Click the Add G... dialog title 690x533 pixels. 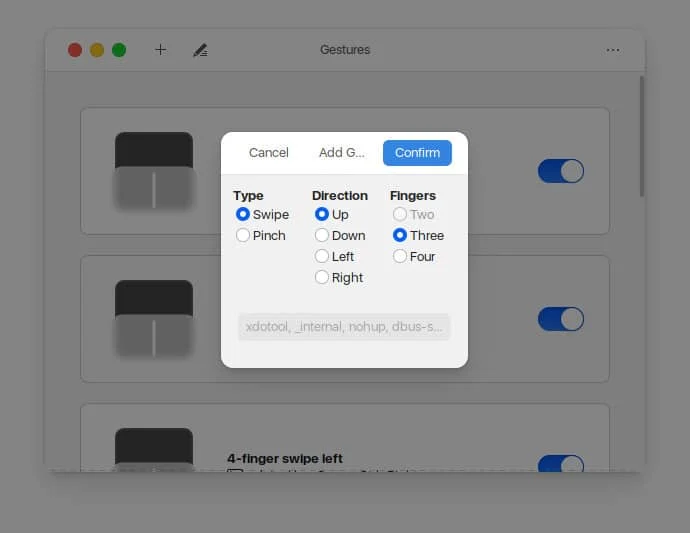[341, 153]
